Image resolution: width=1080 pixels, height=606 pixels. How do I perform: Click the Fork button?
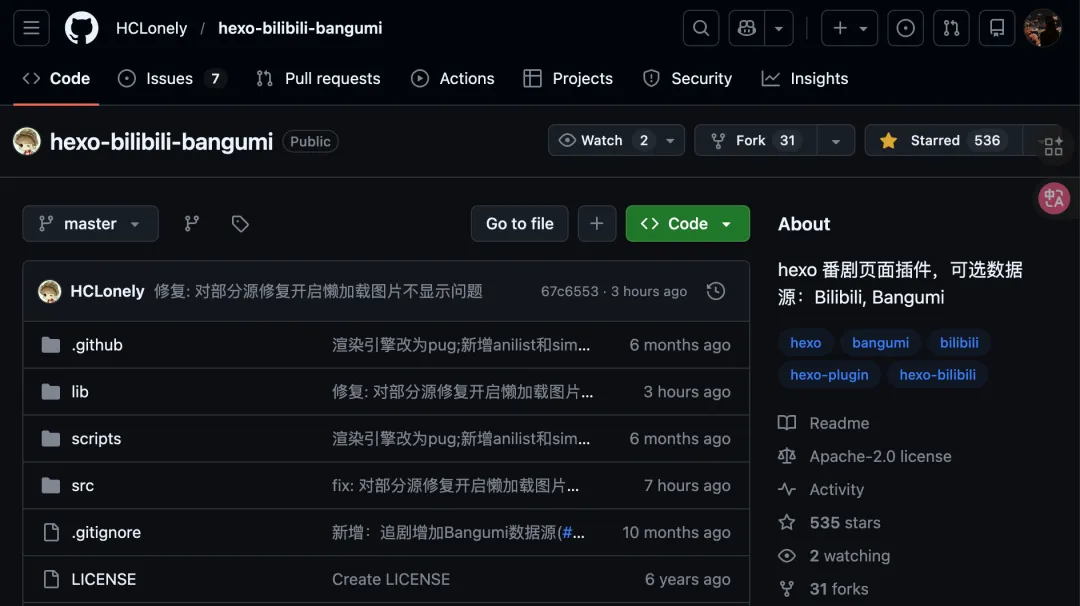tap(756, 140)
